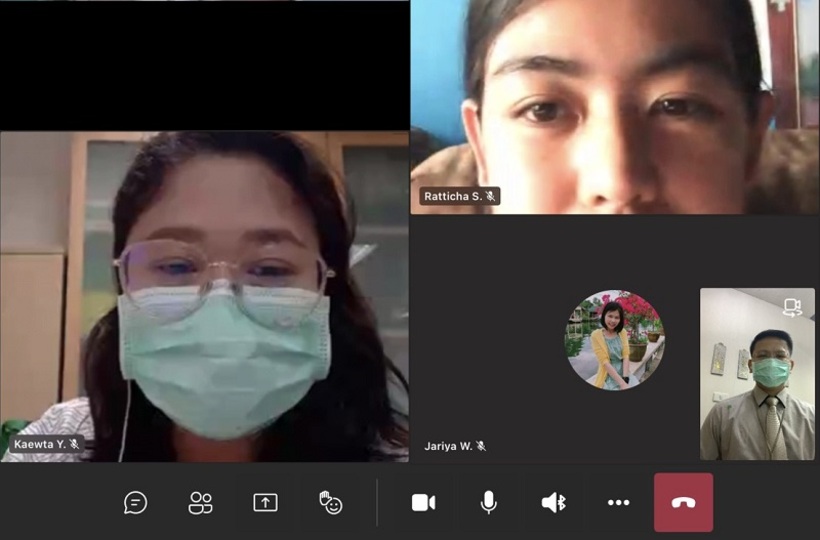Click muted mic icon beside Ratticha S.
820x540 pixels.
pyautogui.click(x=490, y=196)
